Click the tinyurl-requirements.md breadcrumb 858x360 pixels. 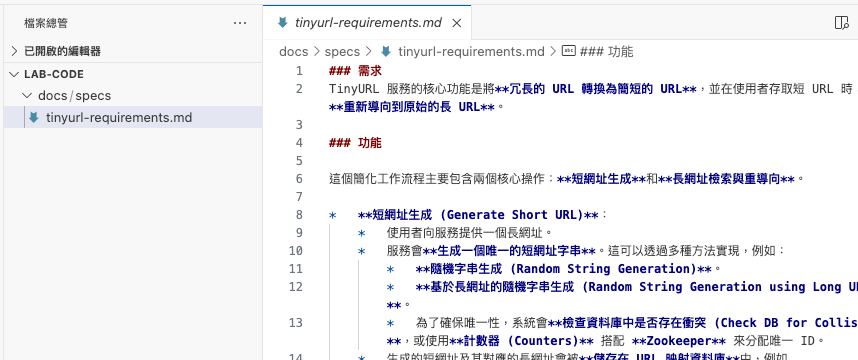point(471,52)
